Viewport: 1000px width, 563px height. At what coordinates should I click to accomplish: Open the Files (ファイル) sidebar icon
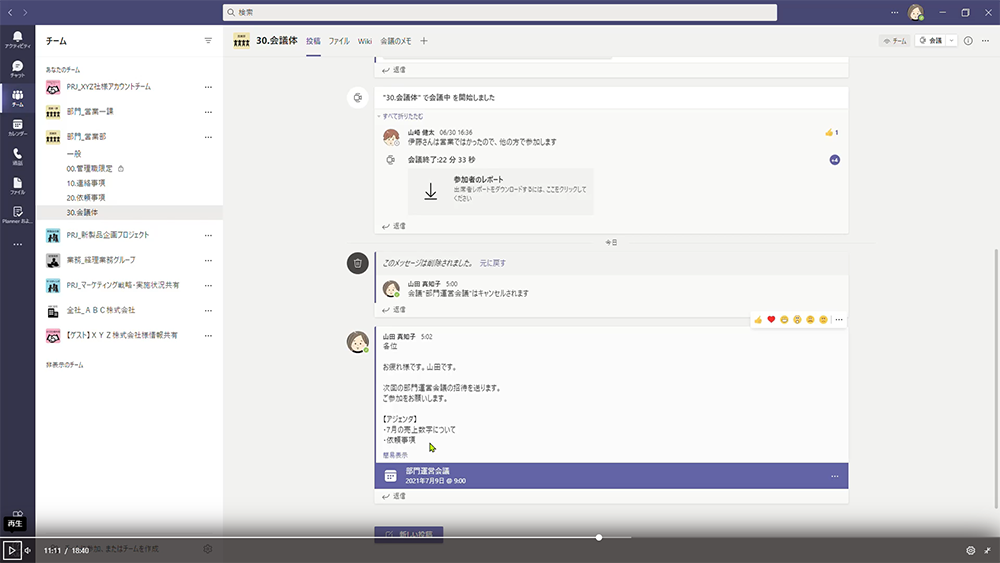point(17,185)
